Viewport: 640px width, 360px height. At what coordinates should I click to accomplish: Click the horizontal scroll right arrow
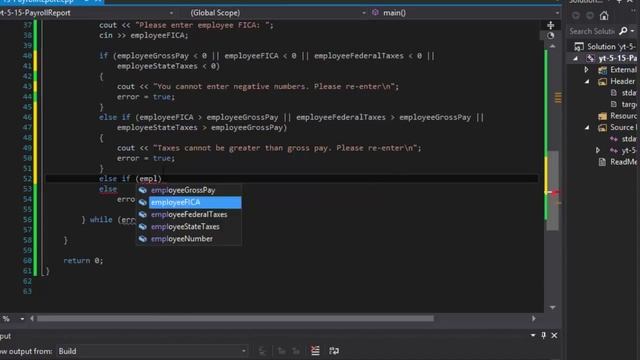click(533, 318)
